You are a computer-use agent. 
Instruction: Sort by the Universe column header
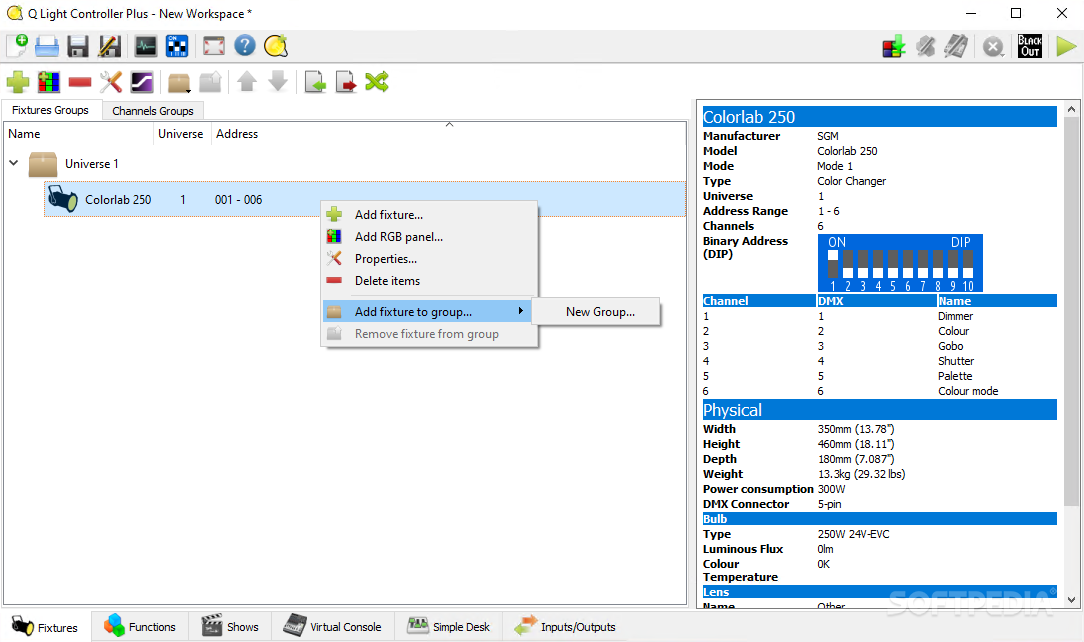tap(180, 134)
